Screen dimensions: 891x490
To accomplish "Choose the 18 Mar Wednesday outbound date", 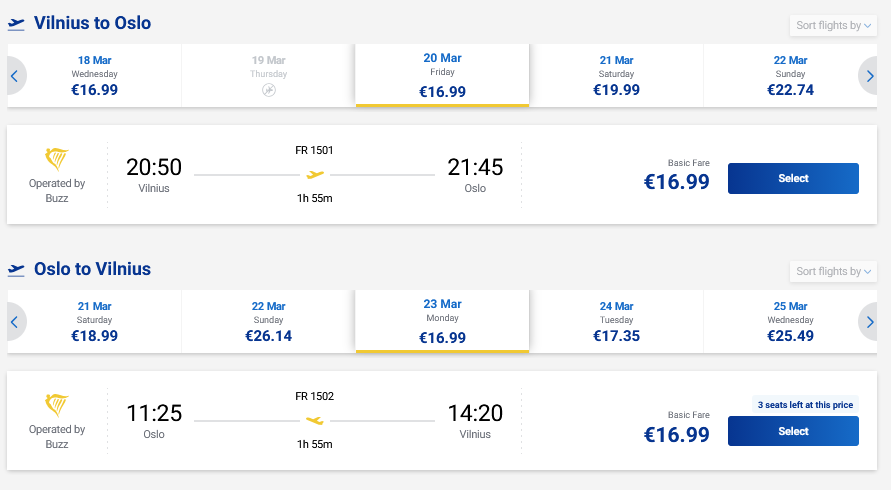I will pyautogui.click(x=95, y=75).
